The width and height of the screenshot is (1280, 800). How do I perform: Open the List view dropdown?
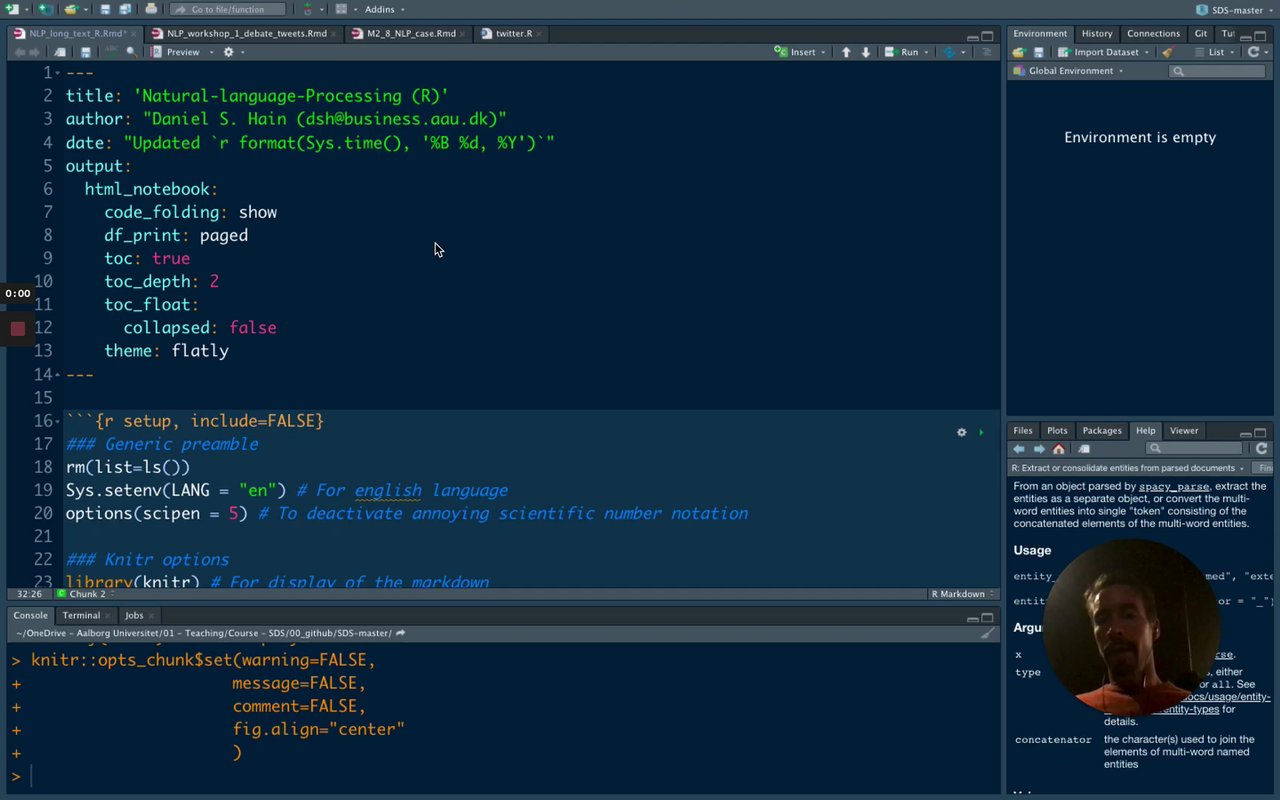(x=1213, y=52)
